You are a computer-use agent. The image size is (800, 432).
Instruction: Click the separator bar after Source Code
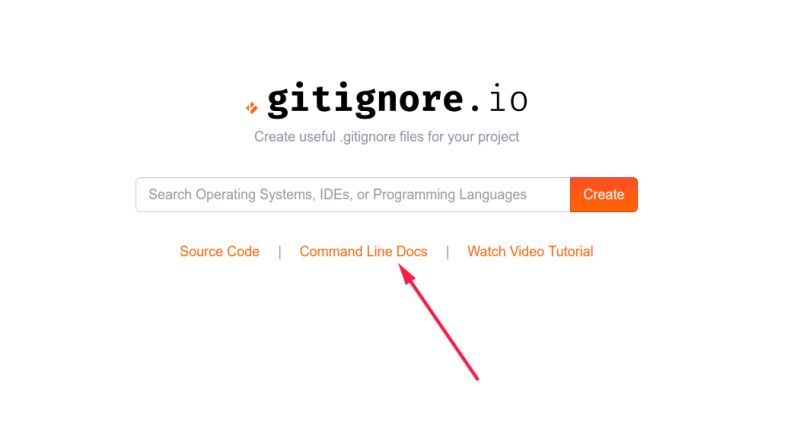pyautogui.click(x=280, y=252)
